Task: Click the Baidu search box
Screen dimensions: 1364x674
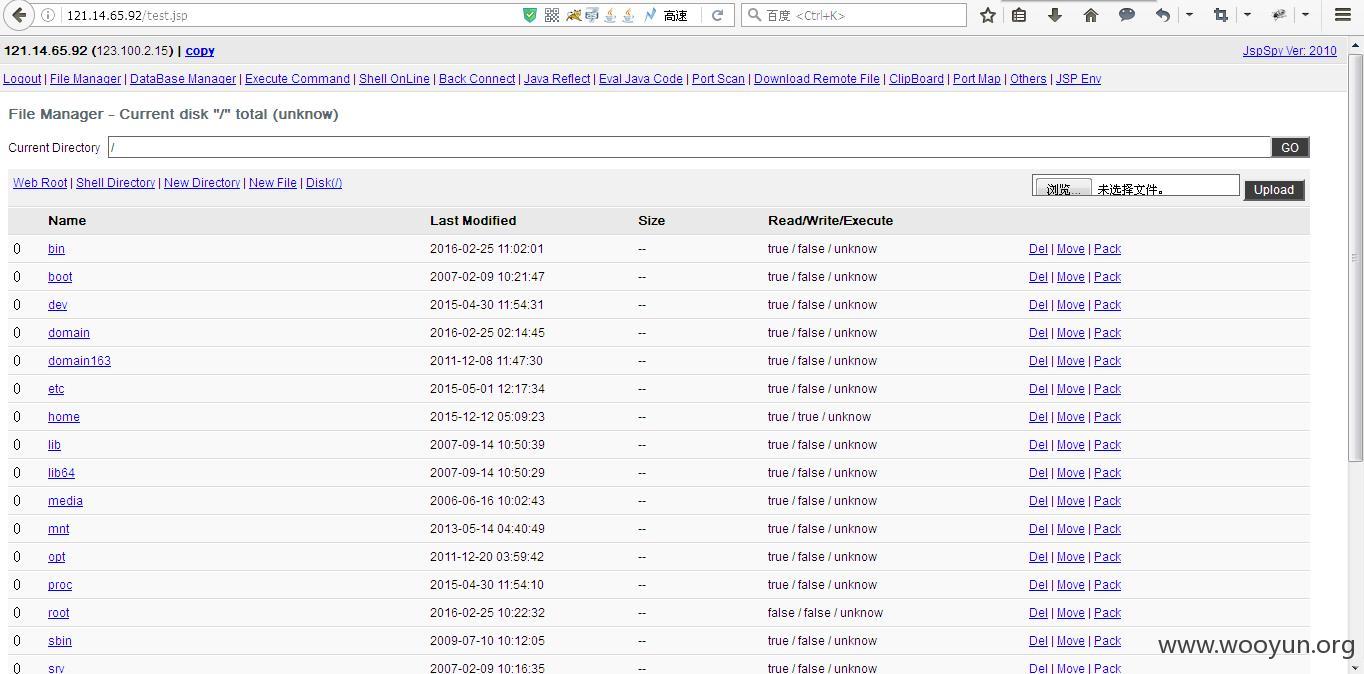Action: pyautogui.click(x=854, y=15)
